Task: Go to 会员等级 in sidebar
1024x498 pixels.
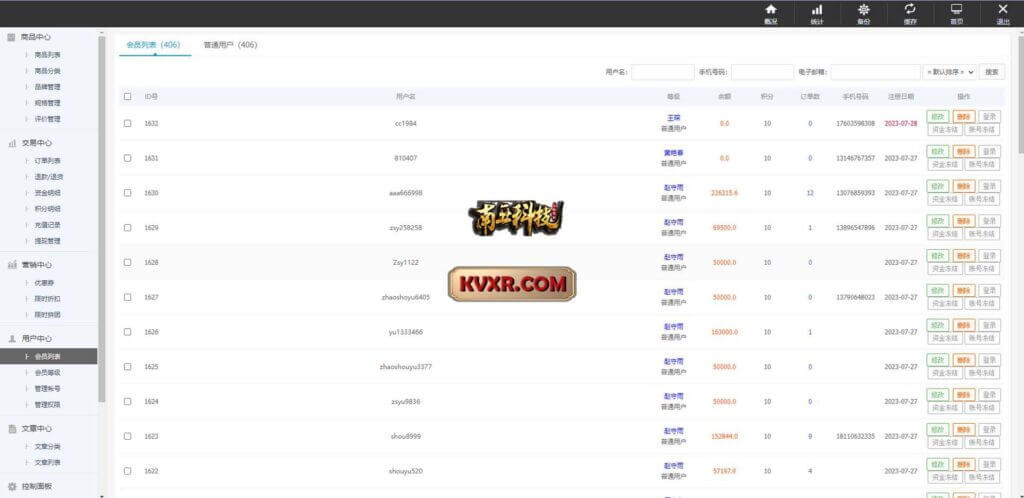Action: (x=48, y=372)
